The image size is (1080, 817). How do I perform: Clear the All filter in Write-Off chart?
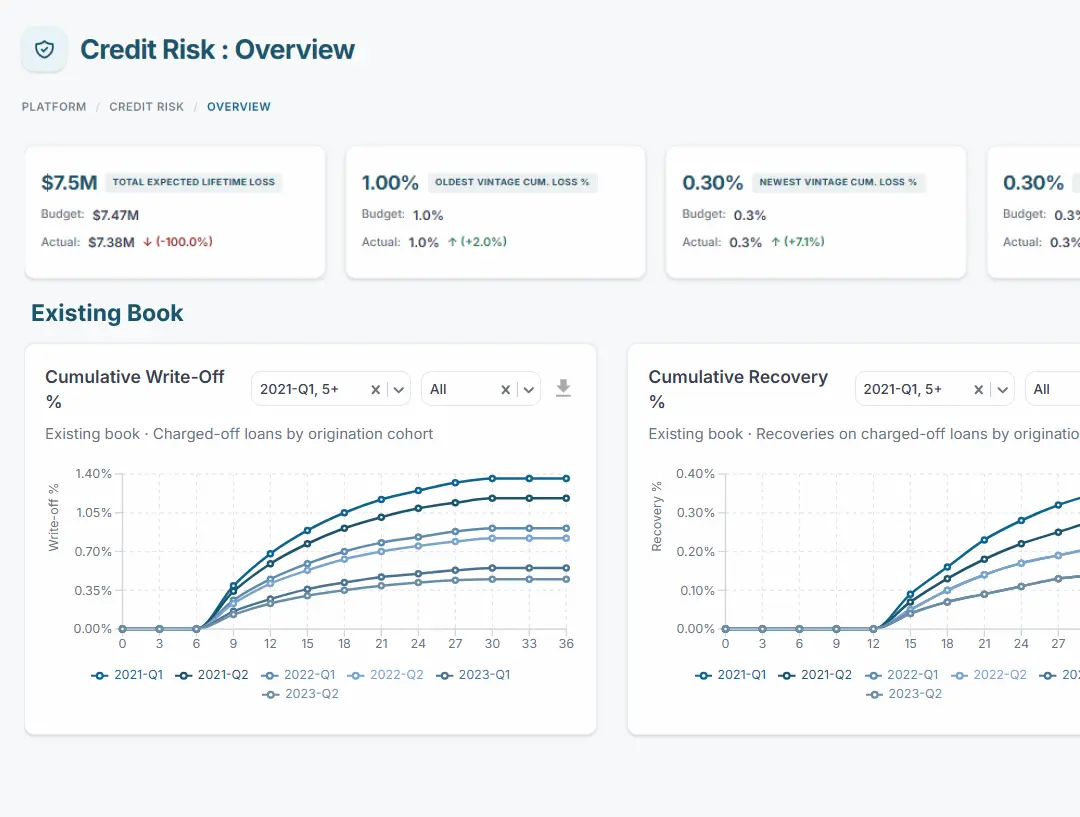[506, 390]
